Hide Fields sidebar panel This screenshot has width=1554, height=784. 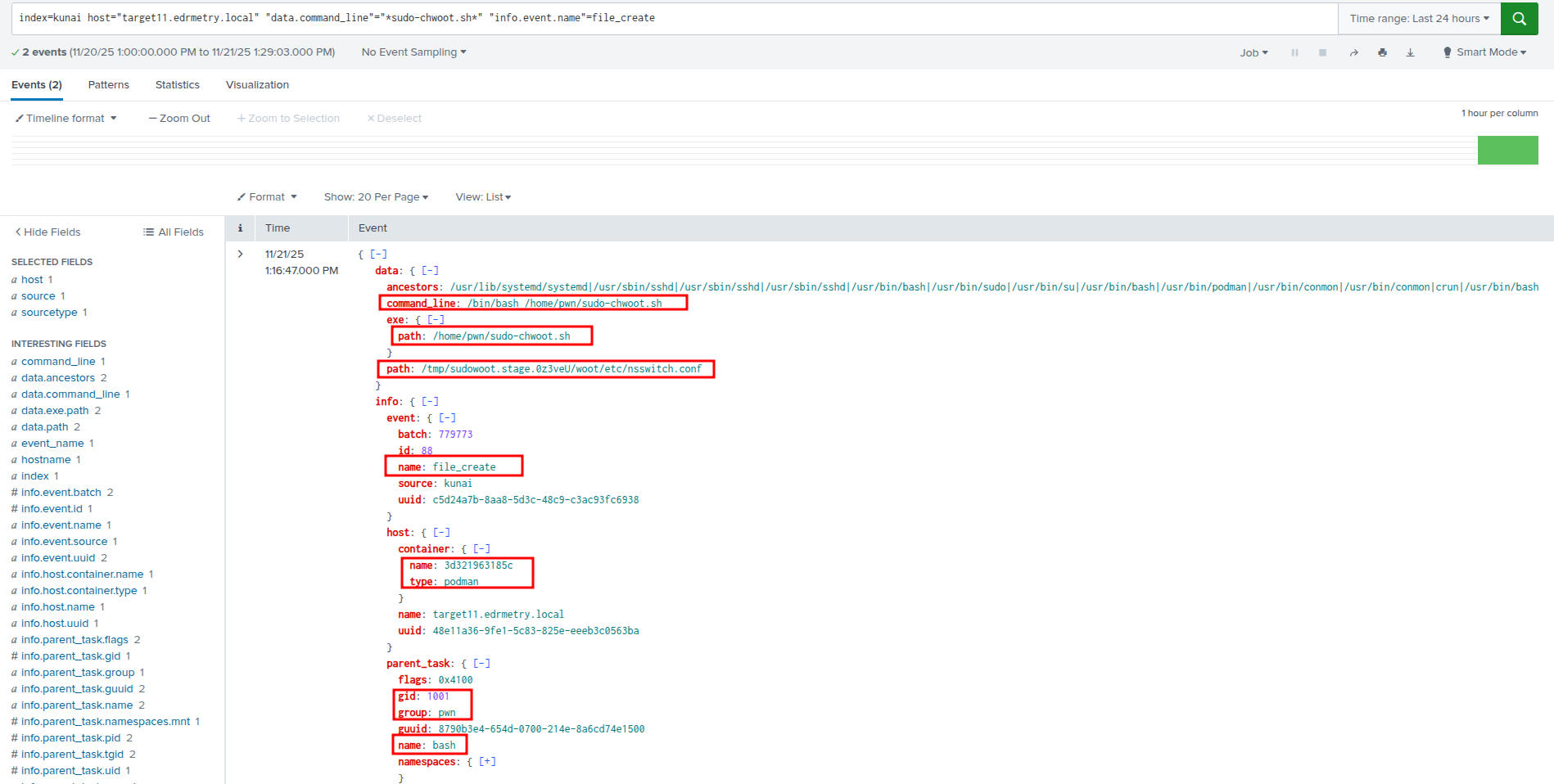pos(47,232)
